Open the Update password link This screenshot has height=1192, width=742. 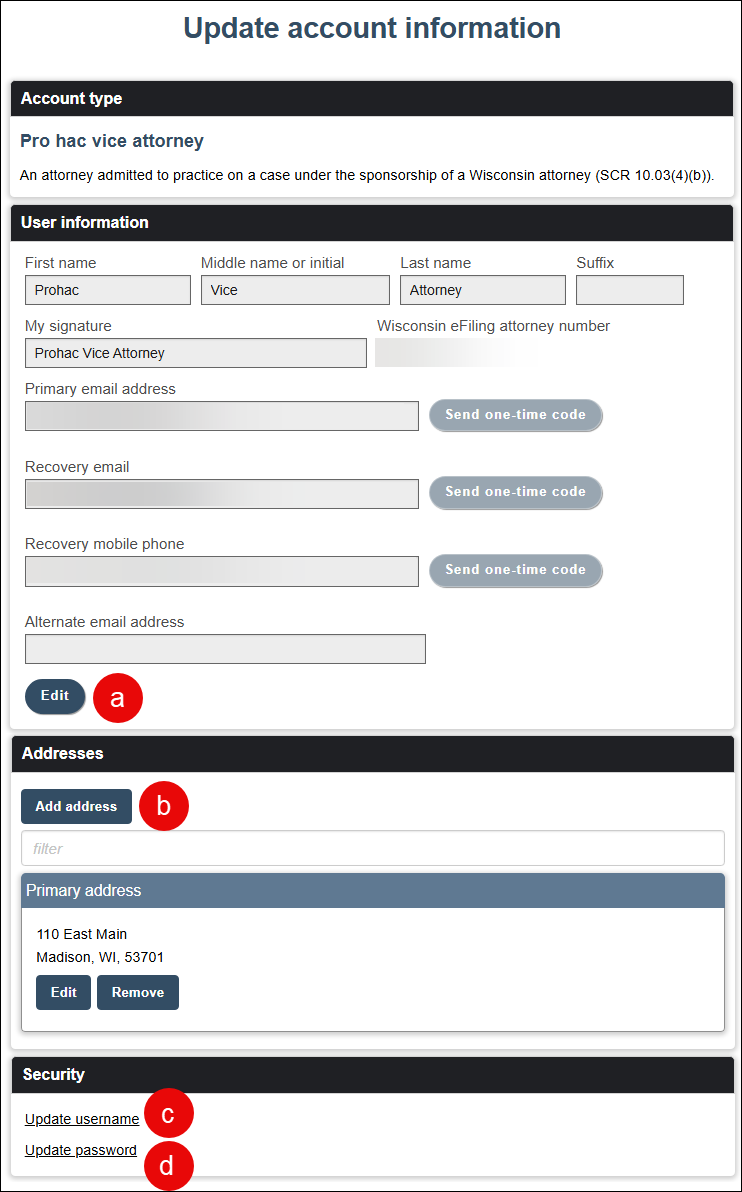[80, 1149]
